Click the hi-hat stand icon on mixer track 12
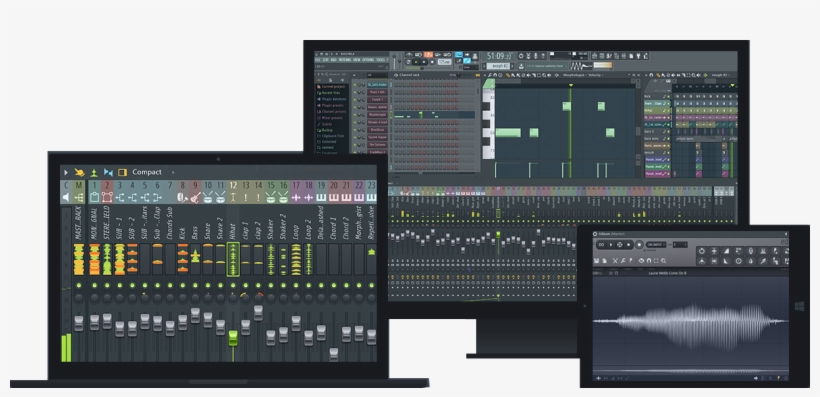 [233, 197]
